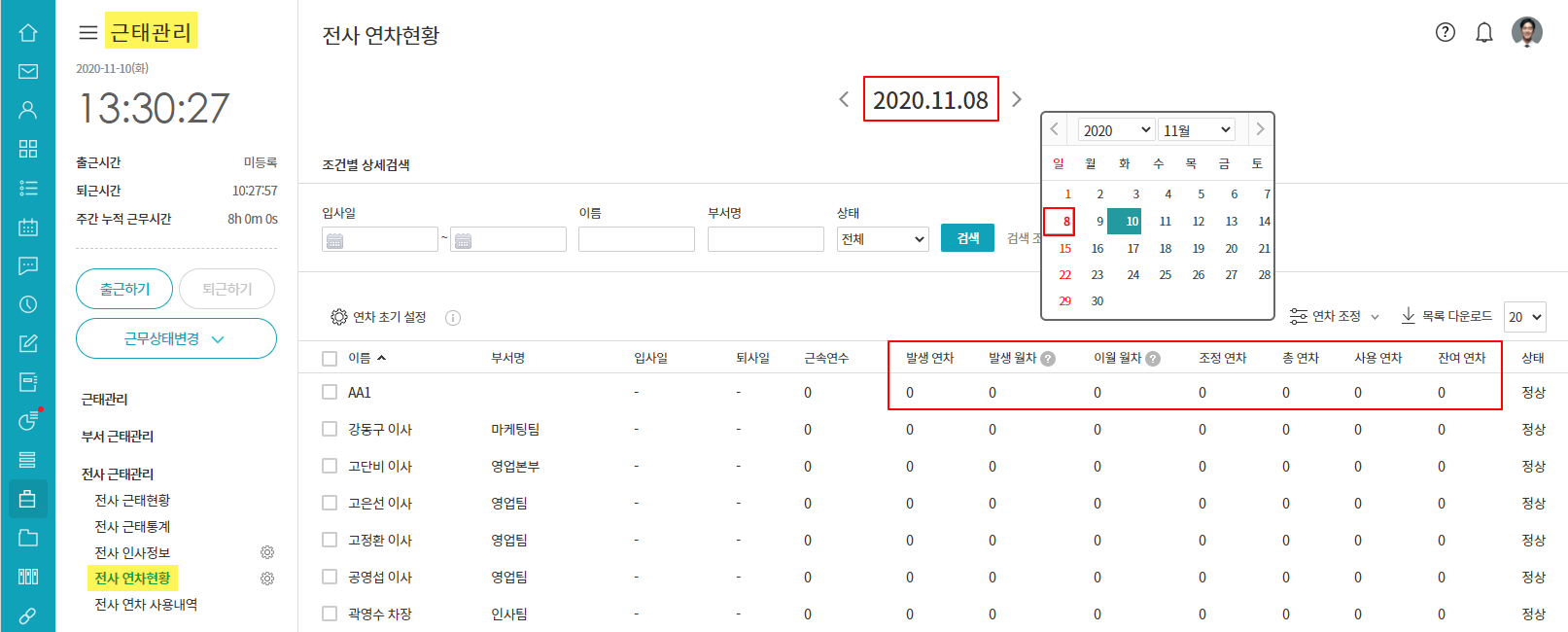Open the calendar year 2020 dropdown
Screen dimensions: 1568x632
click(x=1116, y=130)
